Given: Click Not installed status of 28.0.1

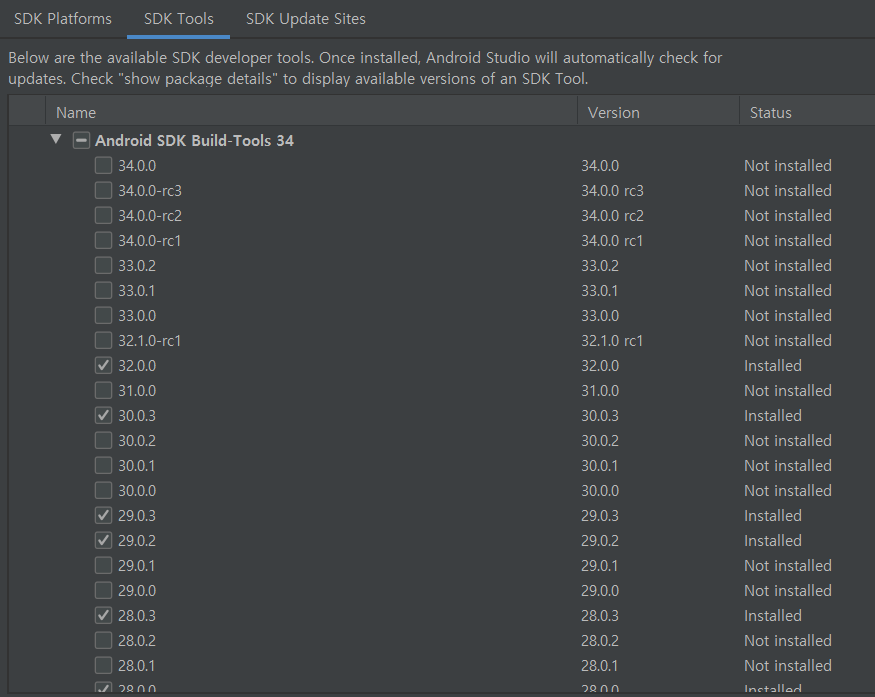Looking at the screenshot, I should point(788,666).
